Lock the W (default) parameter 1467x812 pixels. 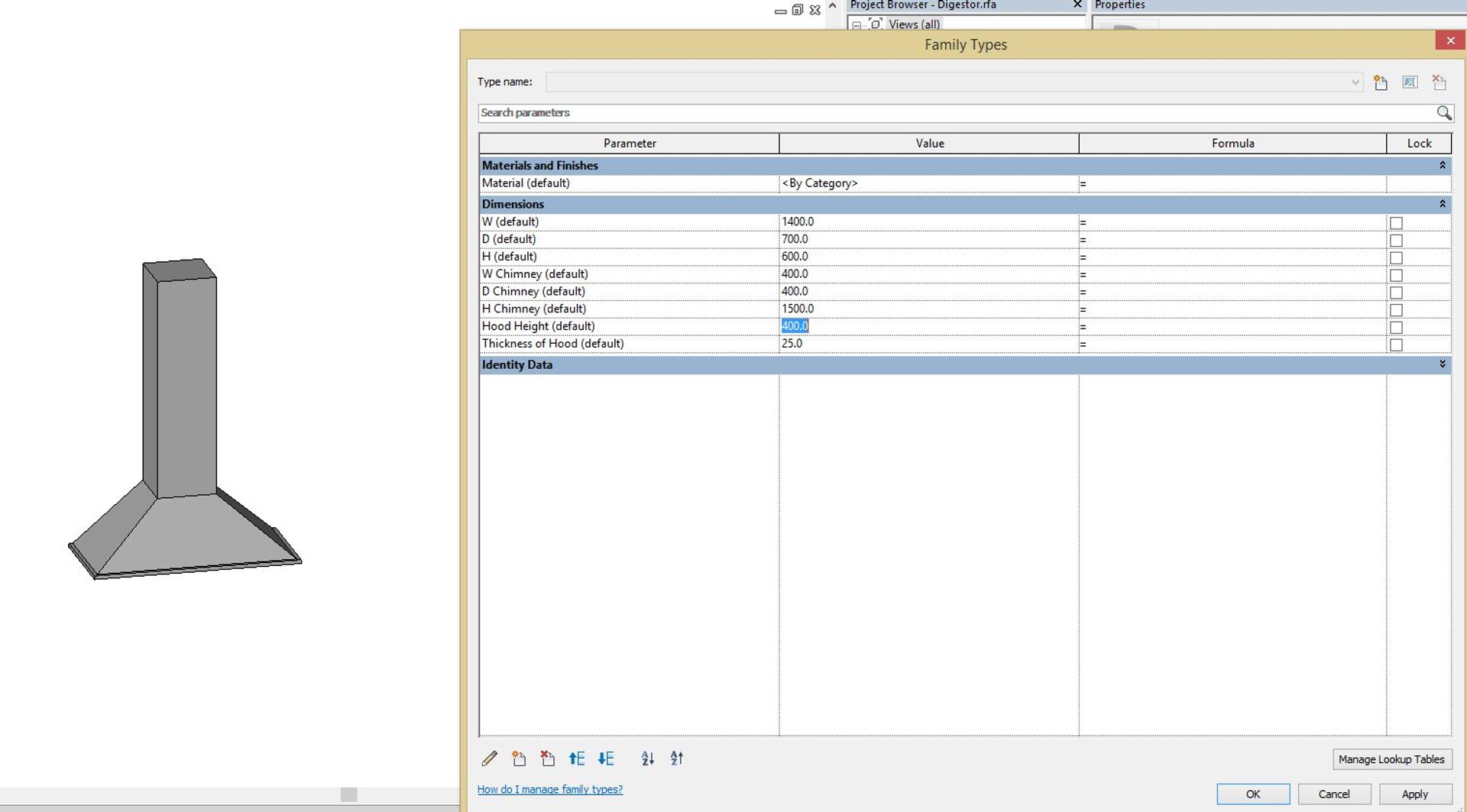1396,223
